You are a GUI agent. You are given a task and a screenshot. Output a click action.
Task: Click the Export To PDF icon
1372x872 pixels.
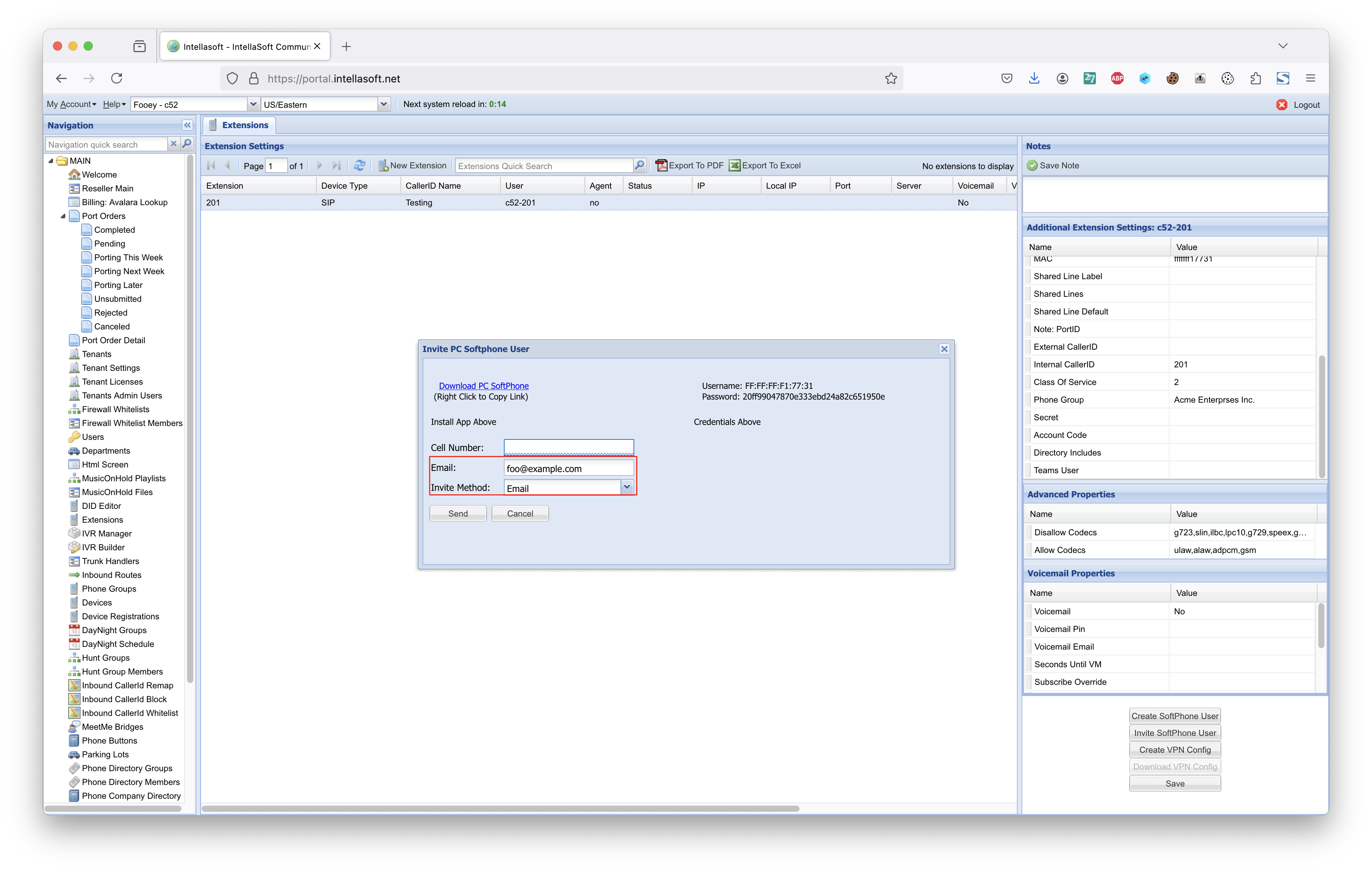(x=661, y=165)
